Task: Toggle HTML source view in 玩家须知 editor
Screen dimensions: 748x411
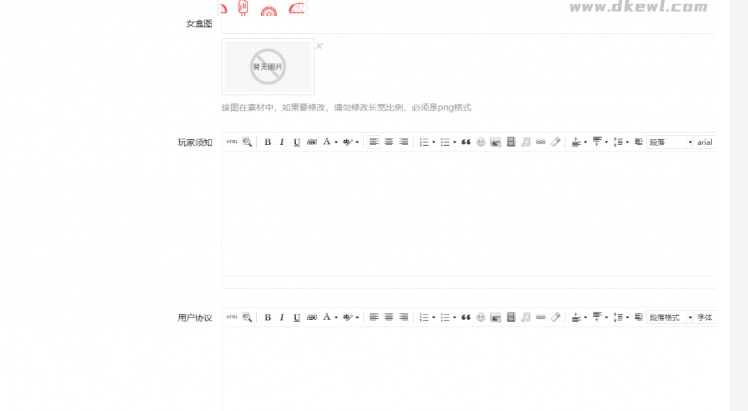Action: (x=232, y=142)
